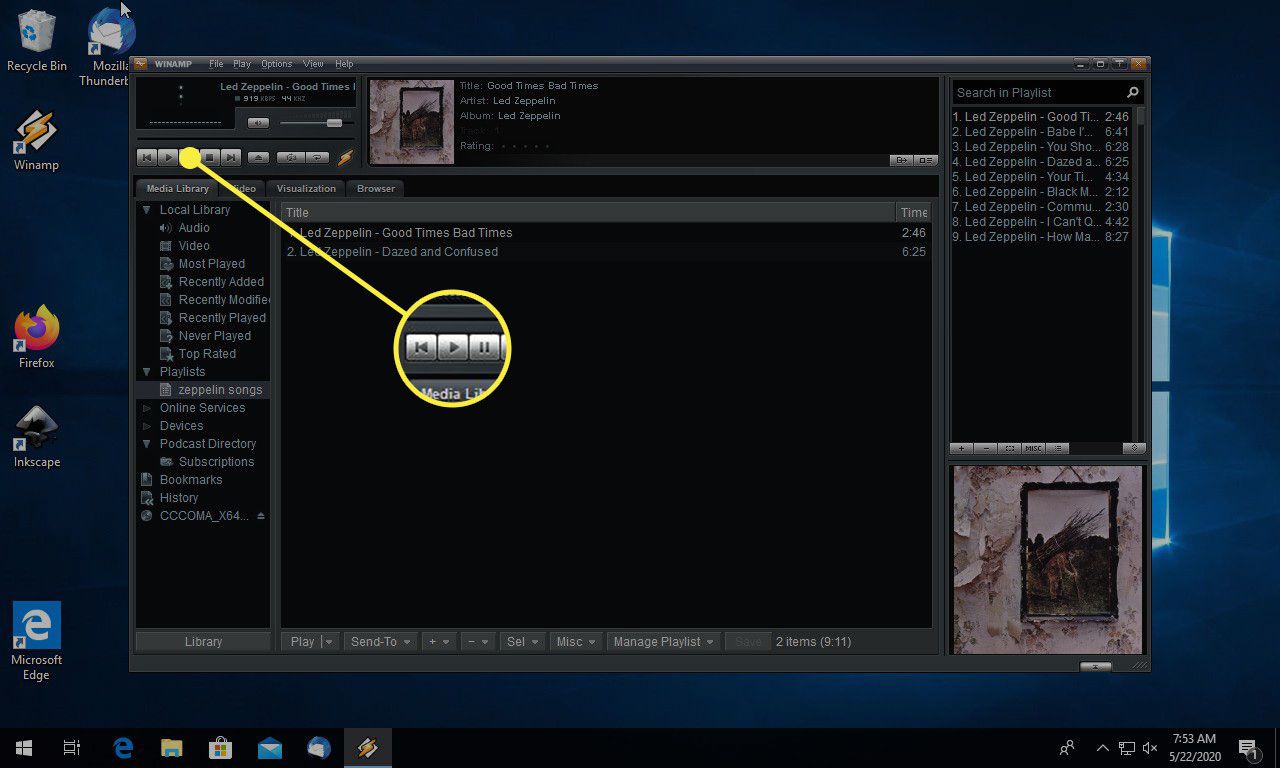Click the Firefox desktop shortcut
This screenshot has width=1280, height=768.
pos(37,338)
